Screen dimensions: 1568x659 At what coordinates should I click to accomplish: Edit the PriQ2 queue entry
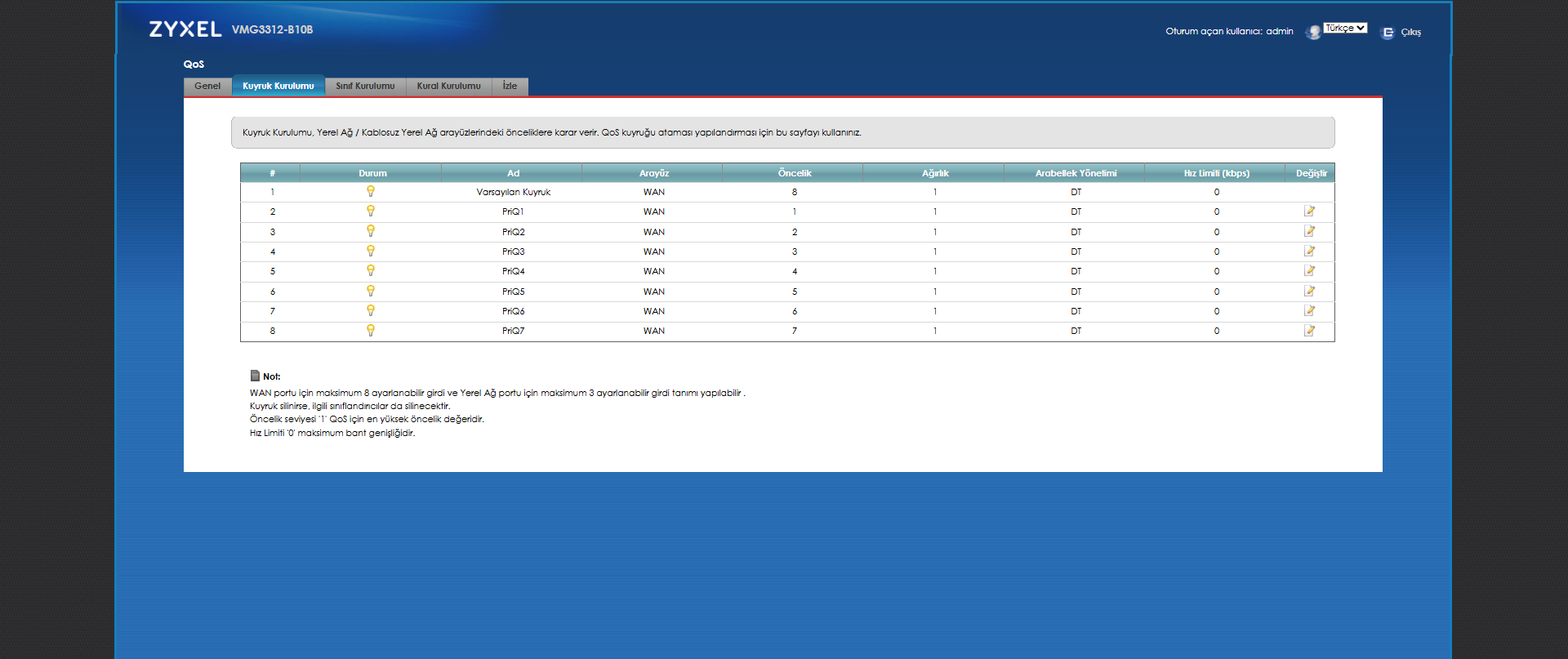[x=1309, y=231]
